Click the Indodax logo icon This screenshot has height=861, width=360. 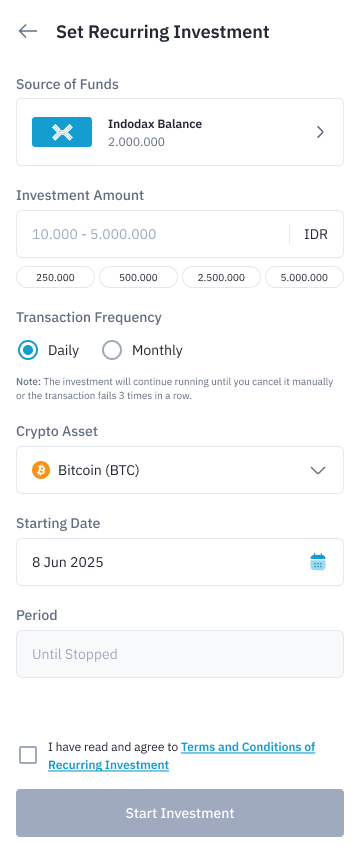[x=62, y=132]
